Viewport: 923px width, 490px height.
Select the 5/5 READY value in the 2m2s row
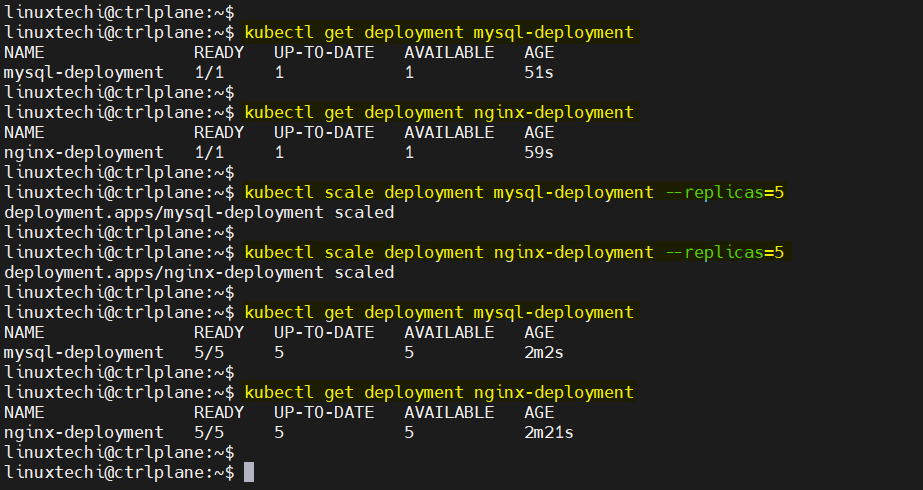209,353
